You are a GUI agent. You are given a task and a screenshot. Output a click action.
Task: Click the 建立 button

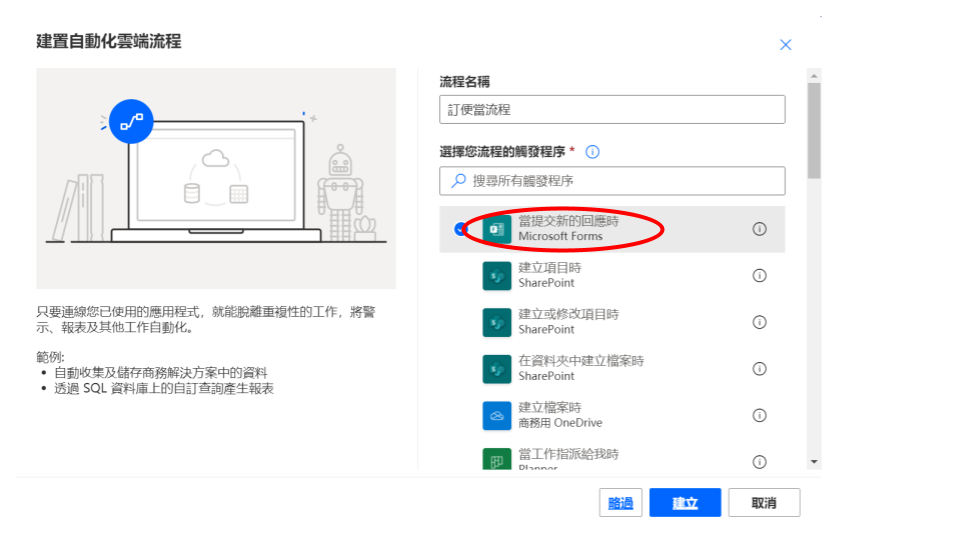685,503
